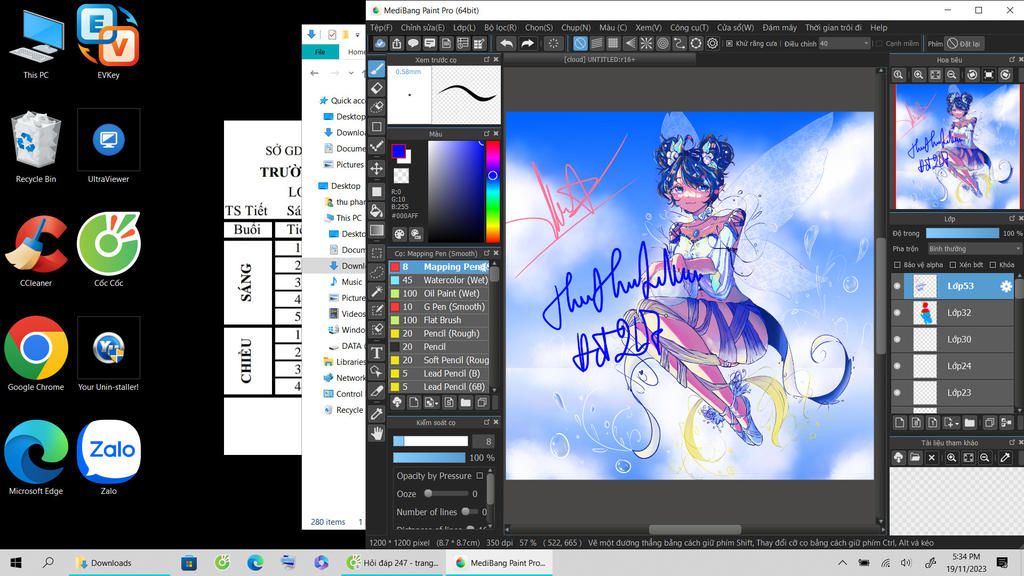
Task: Select the Text tool
Action: click(x=377, y=353)
